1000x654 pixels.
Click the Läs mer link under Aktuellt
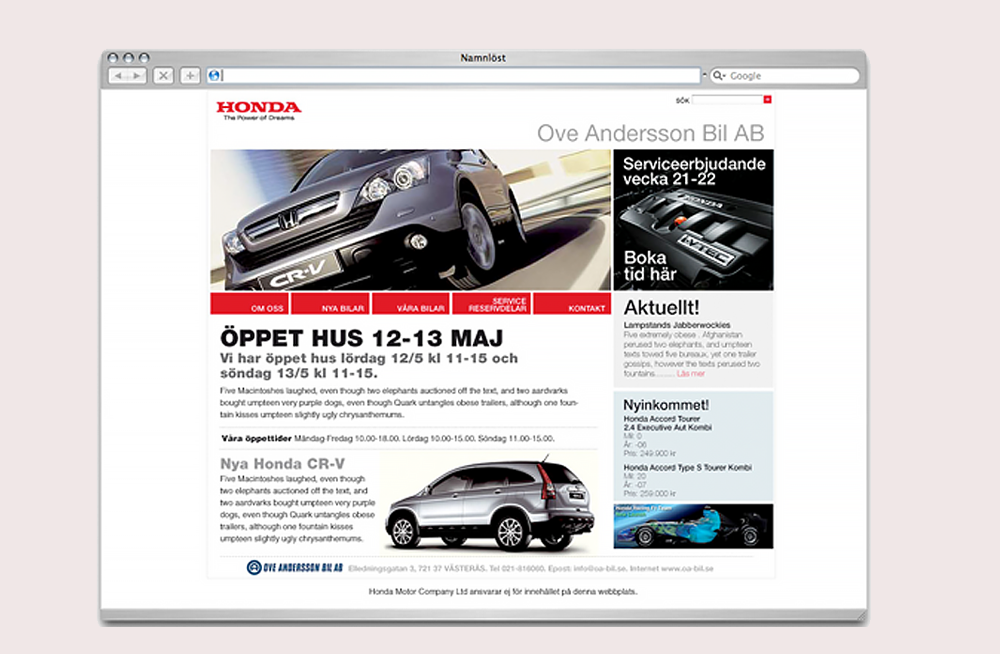point(691,373)
